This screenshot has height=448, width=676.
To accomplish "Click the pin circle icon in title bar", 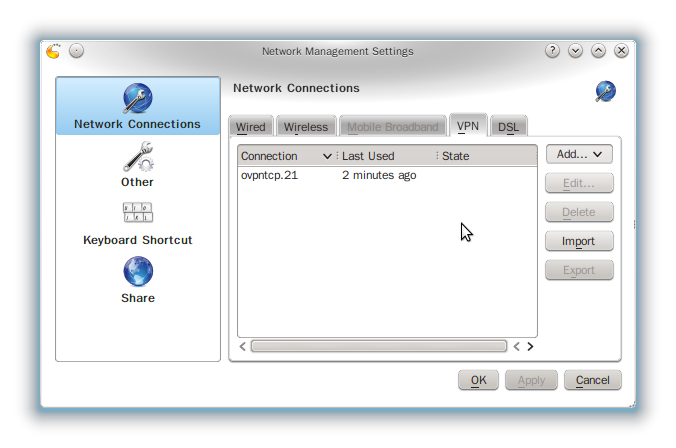I will 77,50.
